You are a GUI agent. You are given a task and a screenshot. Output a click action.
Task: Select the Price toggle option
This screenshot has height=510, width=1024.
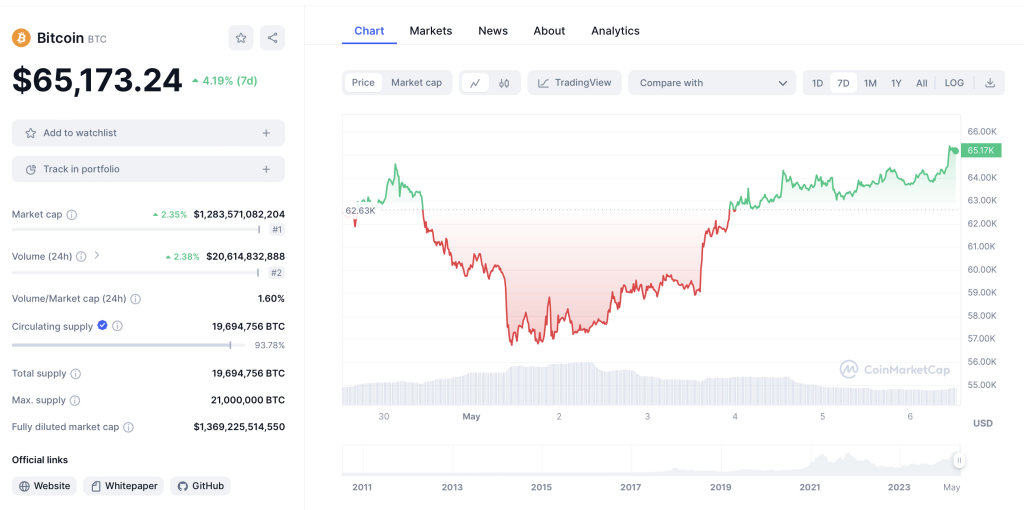[x=363, y=83]
